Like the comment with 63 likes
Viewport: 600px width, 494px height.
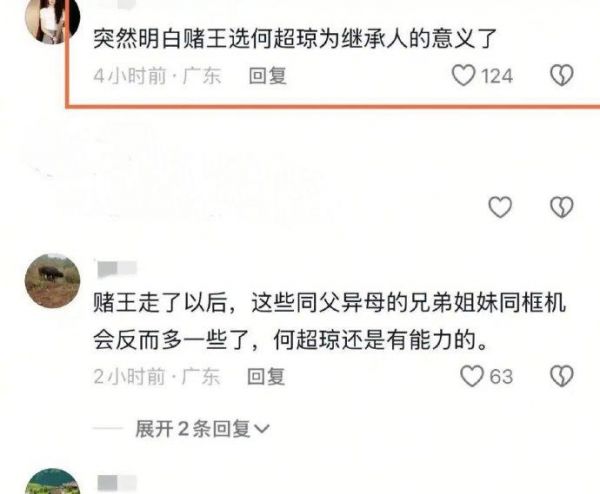[x=472, y=376]
